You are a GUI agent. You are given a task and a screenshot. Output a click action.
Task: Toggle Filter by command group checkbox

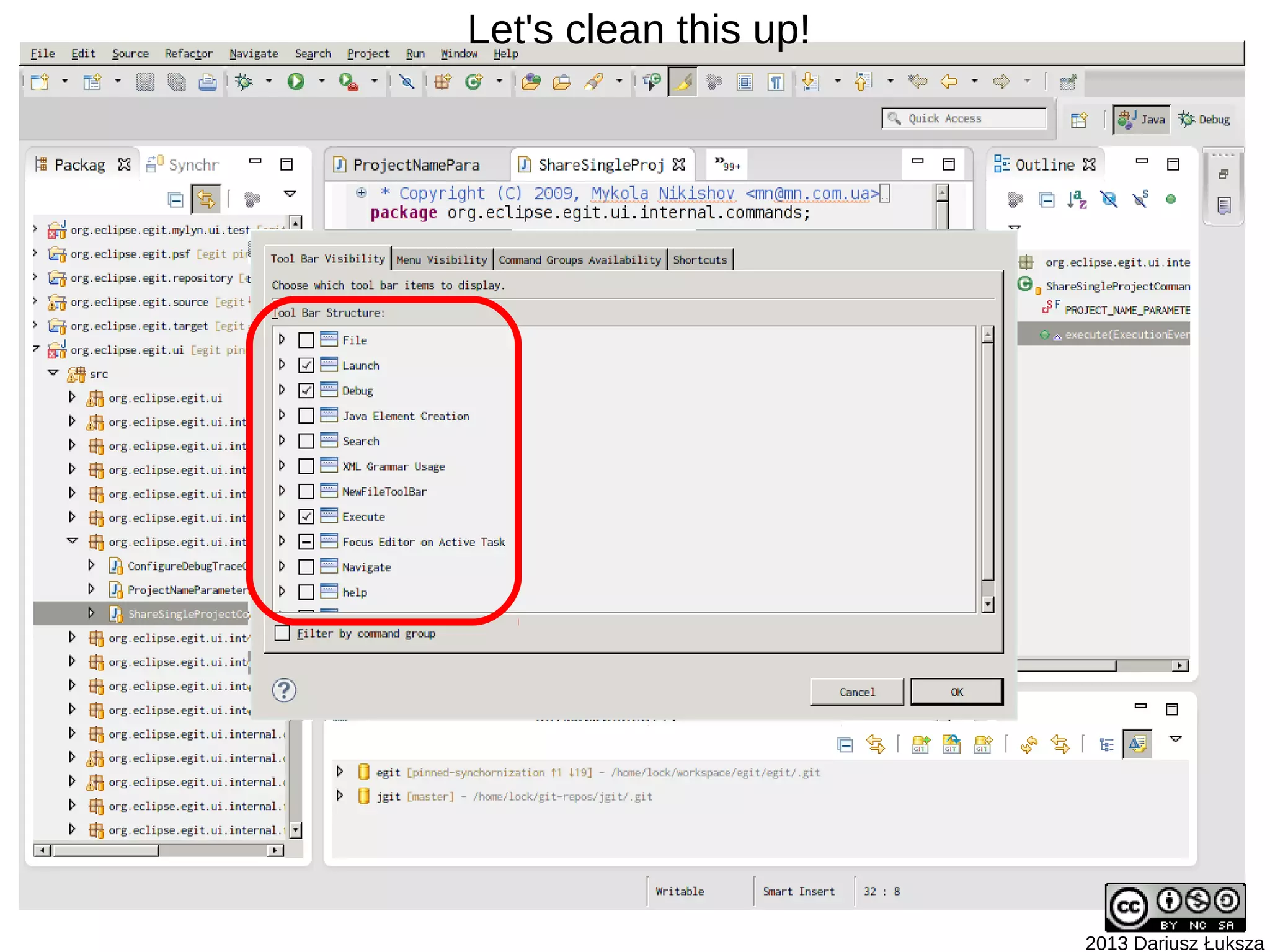pos(283,633)
